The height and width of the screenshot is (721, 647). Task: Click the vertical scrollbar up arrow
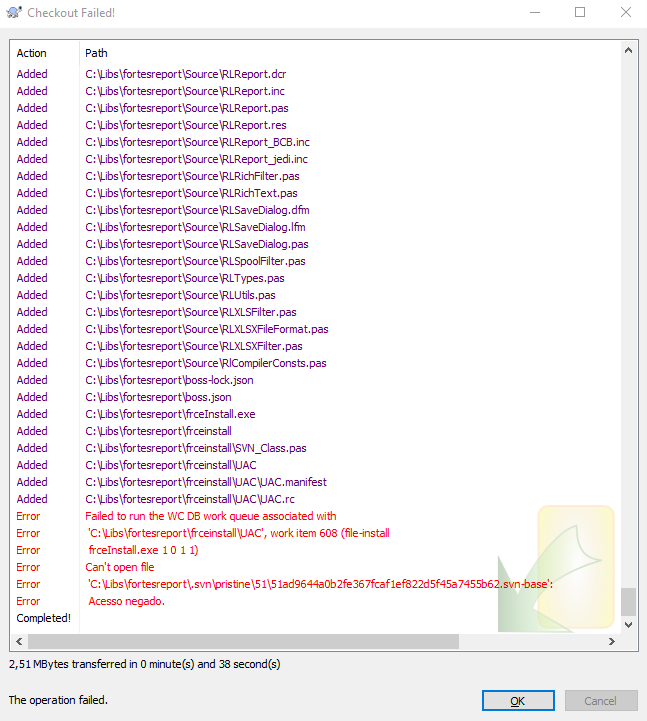click(x=628, y=51)
